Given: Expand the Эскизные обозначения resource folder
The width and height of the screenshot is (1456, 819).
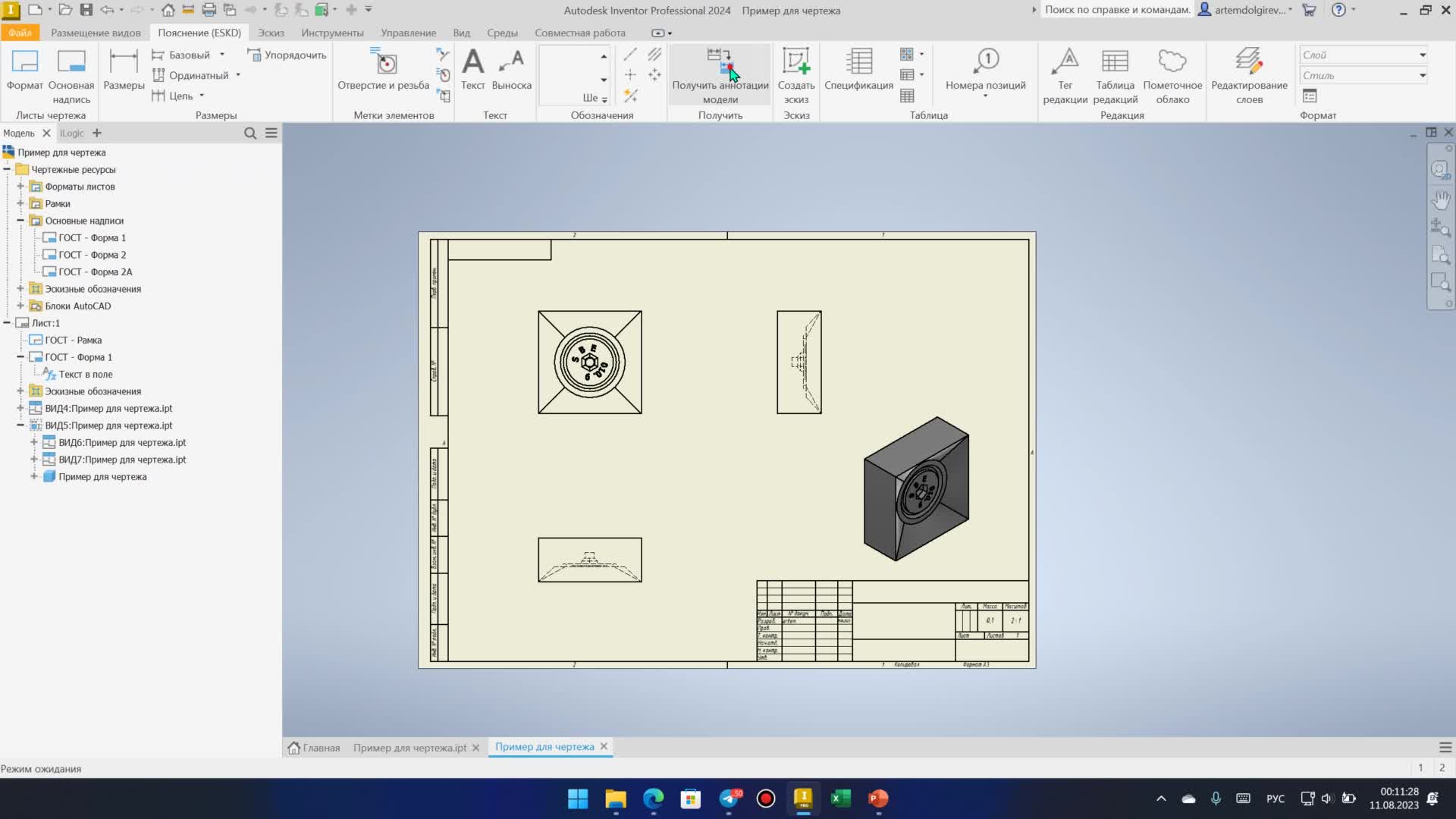Looking at the screenshot, I should (x=20, y=289).
